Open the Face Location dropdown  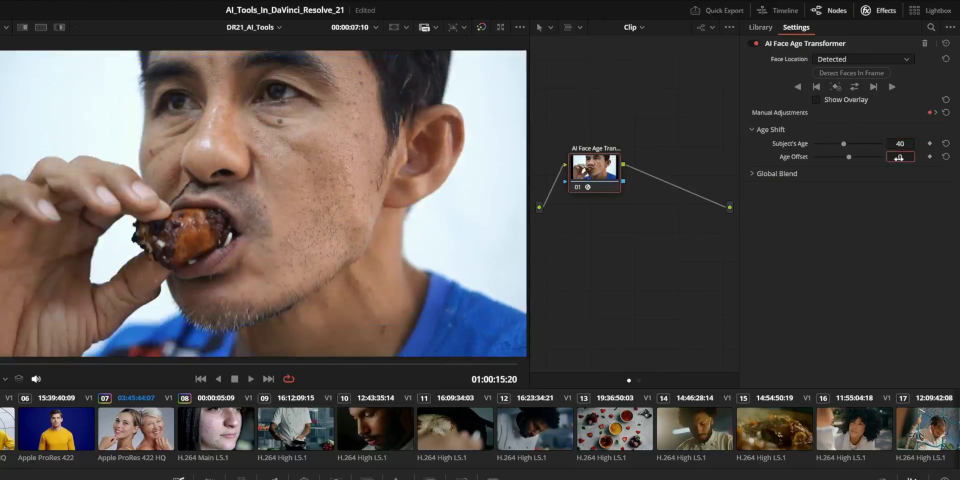click(x=864, y=59)
